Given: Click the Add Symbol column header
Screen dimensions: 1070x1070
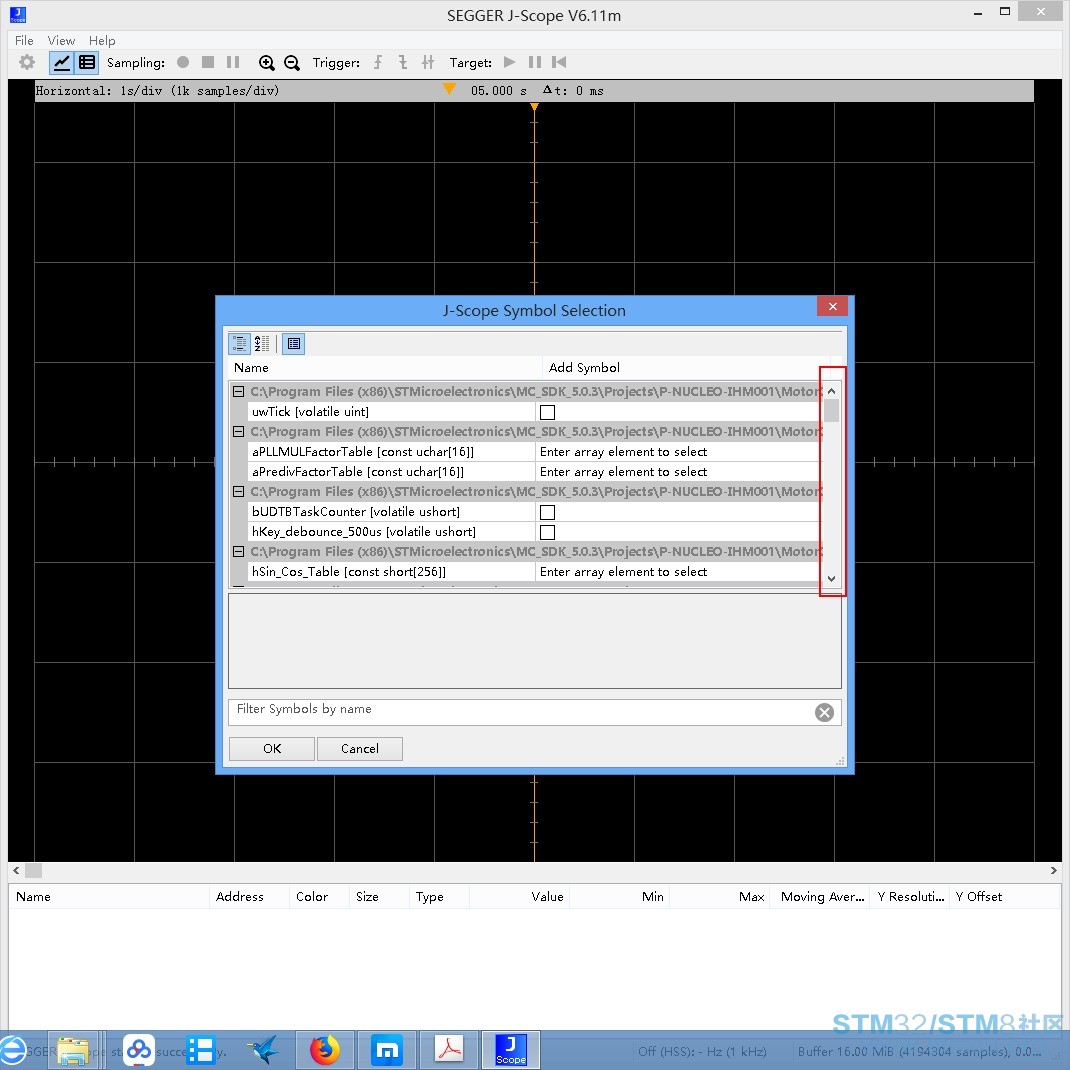Looking at the screenshot, I should [x=686, y=368].
